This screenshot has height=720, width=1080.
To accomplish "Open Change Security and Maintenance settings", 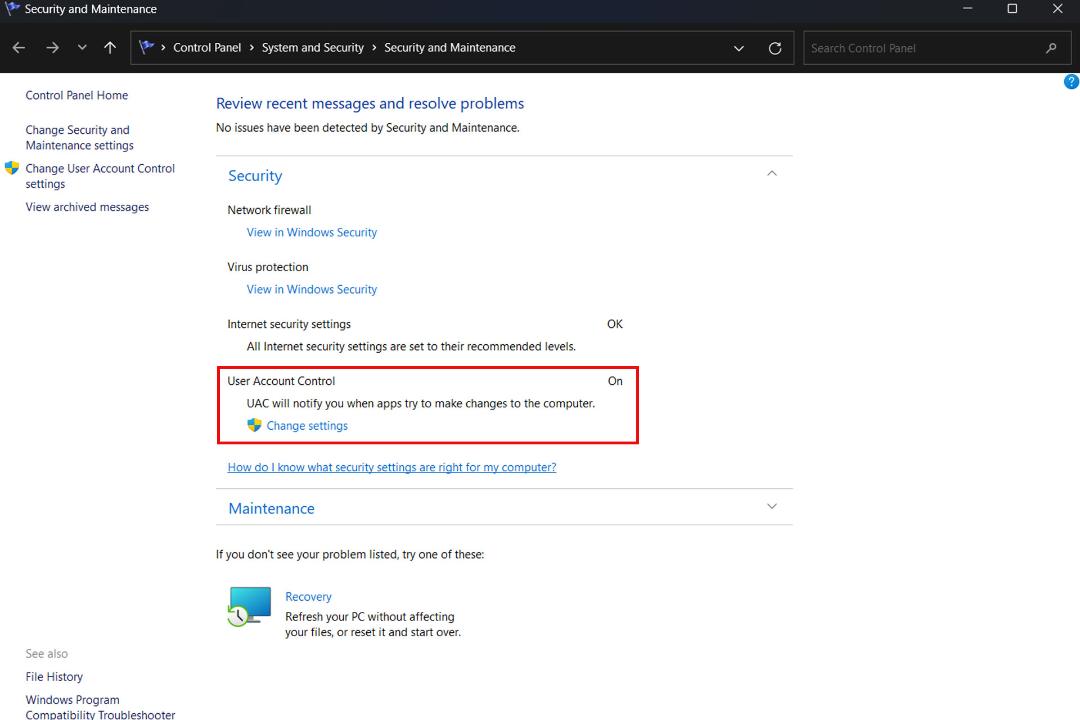I will pos(79,137).
